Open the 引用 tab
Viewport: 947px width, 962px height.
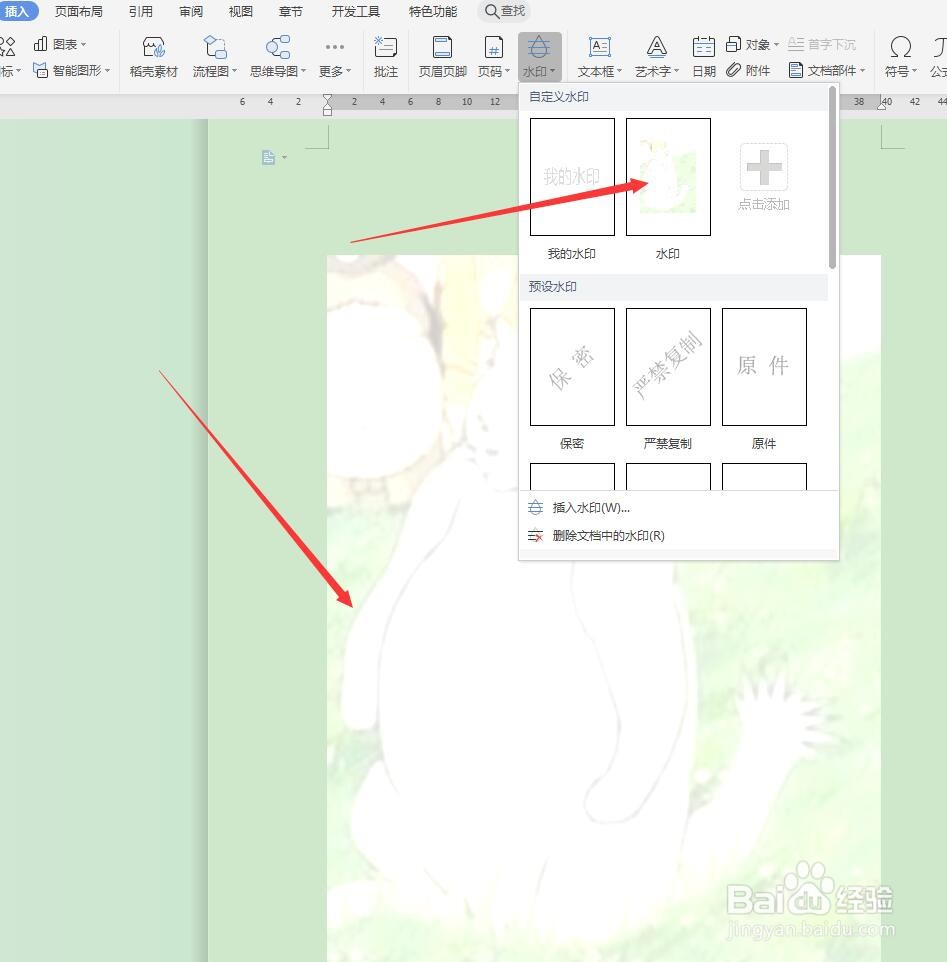[x=141, y=11]
